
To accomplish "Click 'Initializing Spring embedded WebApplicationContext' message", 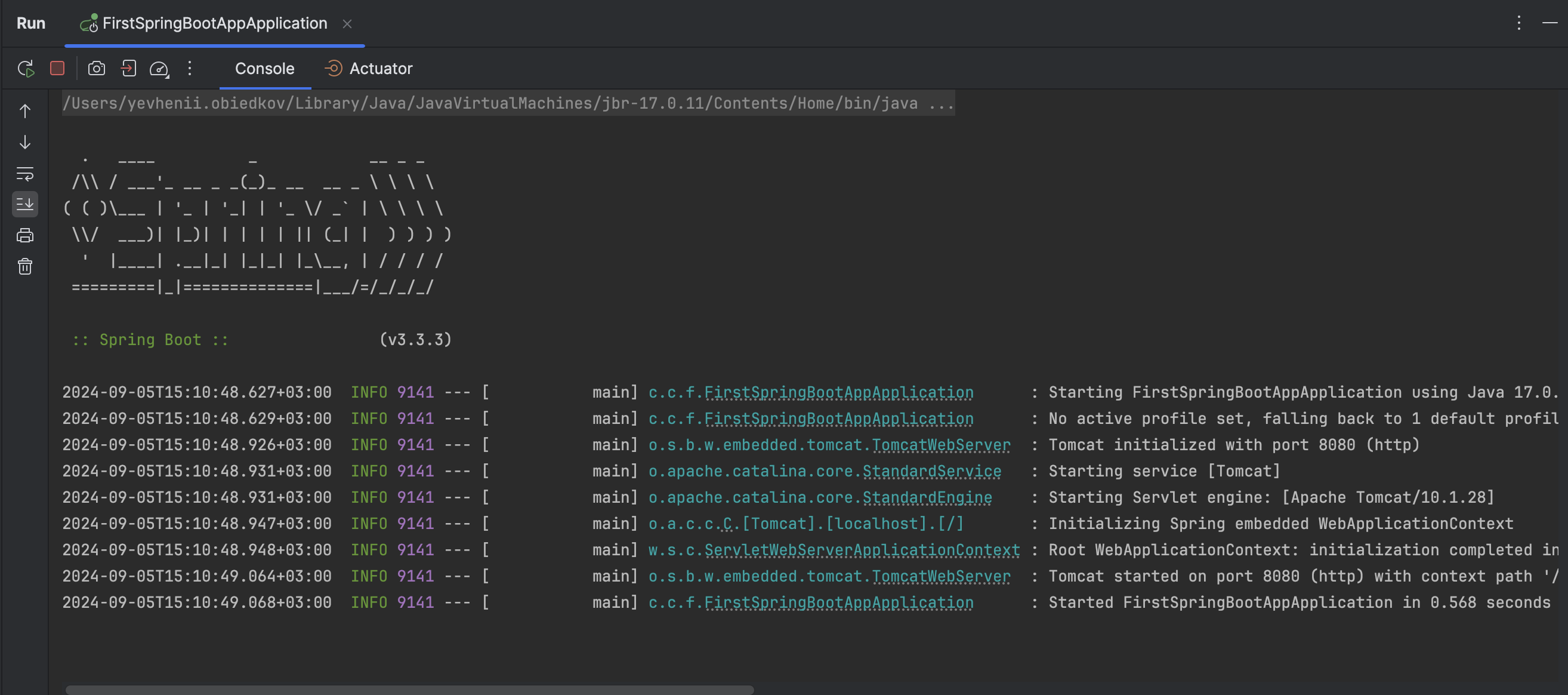I will click(x=1280, y=524).
